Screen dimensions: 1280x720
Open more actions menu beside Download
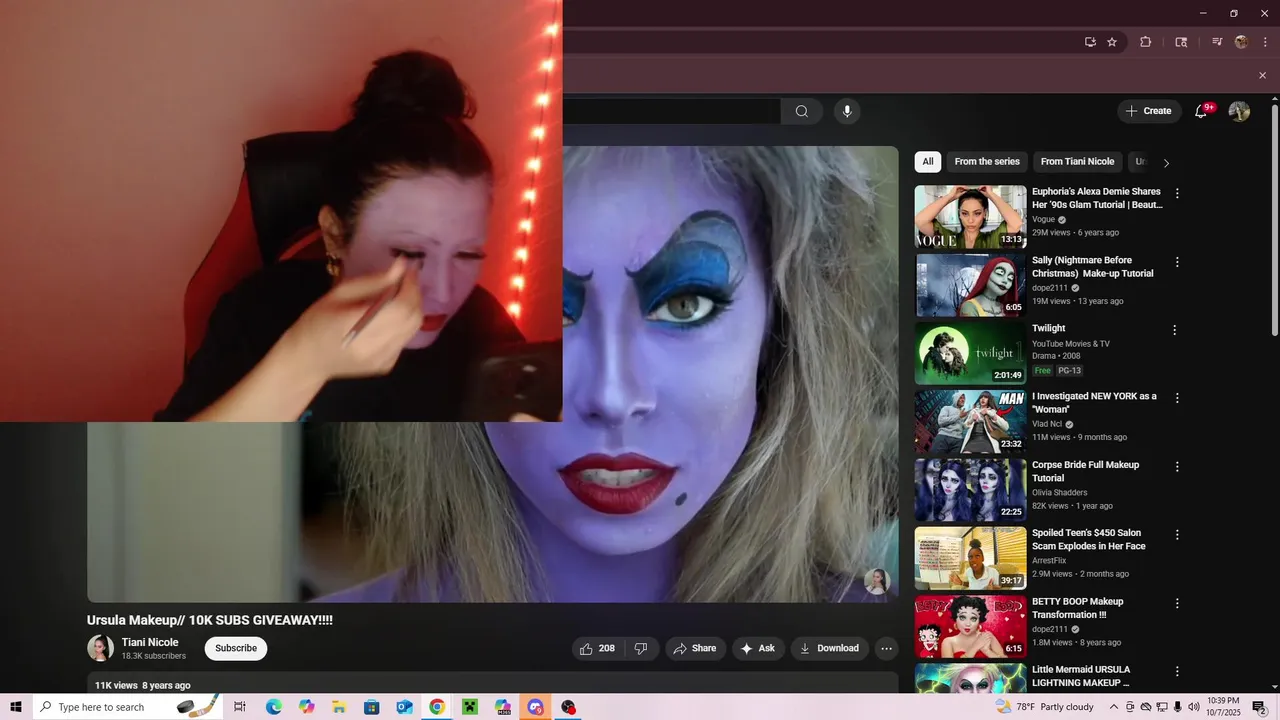tap(886, 648)
